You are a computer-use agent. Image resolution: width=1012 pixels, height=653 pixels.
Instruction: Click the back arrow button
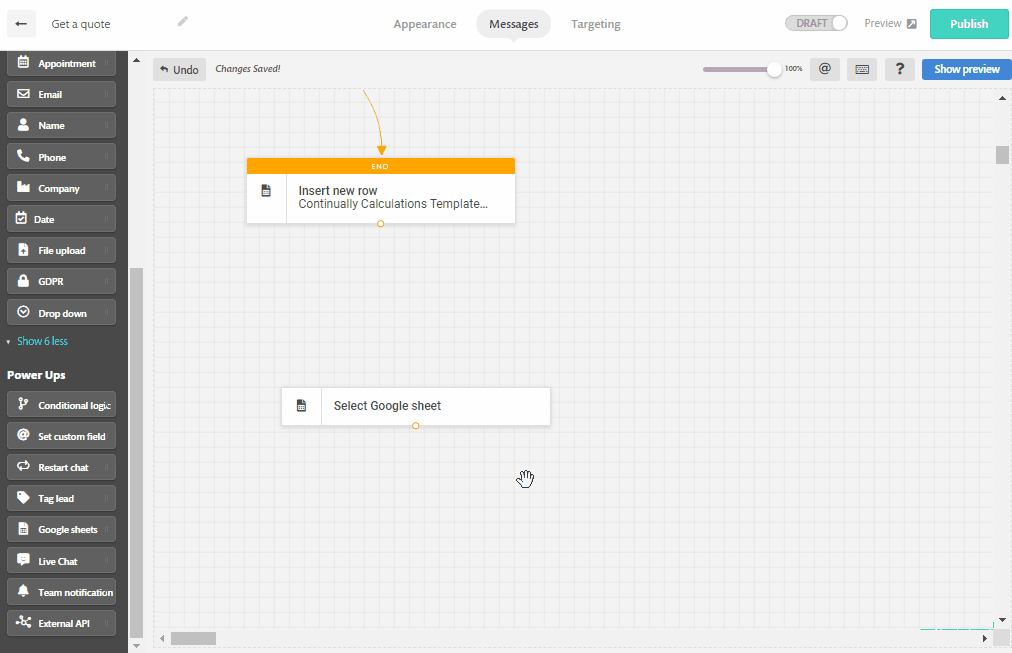click(21, 24)
